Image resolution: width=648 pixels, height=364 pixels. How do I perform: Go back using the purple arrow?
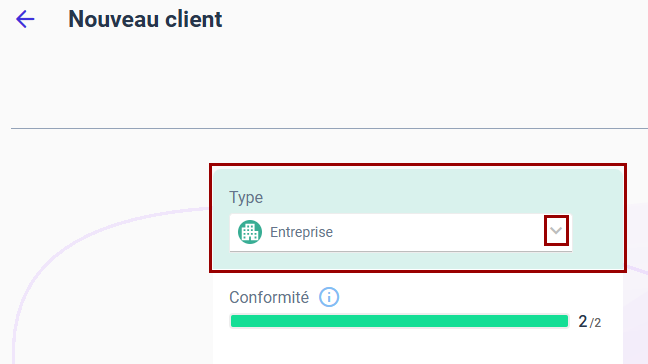[x=25, y=19]
